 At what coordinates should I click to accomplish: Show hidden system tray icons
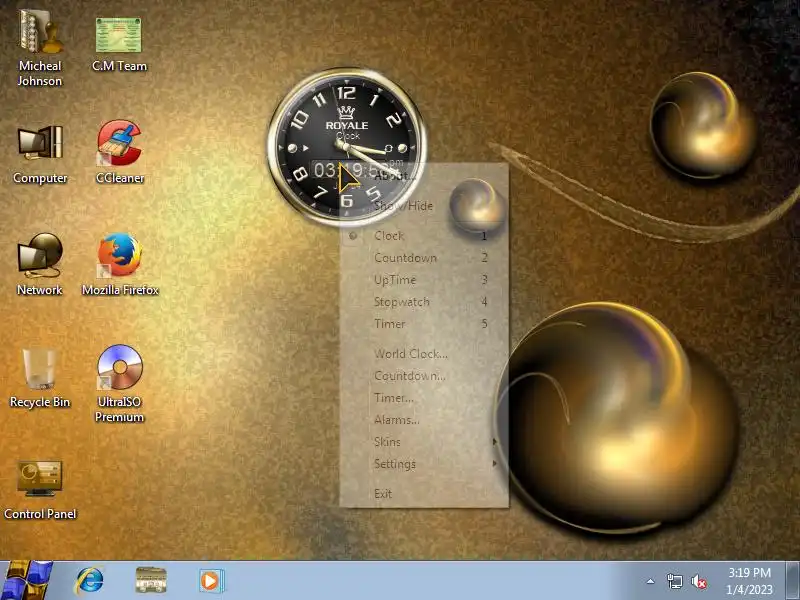pyautogui.click(x=651, y=581)
